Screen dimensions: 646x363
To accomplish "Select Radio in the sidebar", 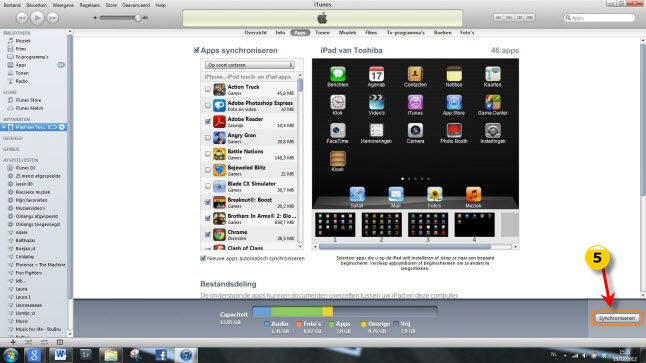I will coord(21,81).
